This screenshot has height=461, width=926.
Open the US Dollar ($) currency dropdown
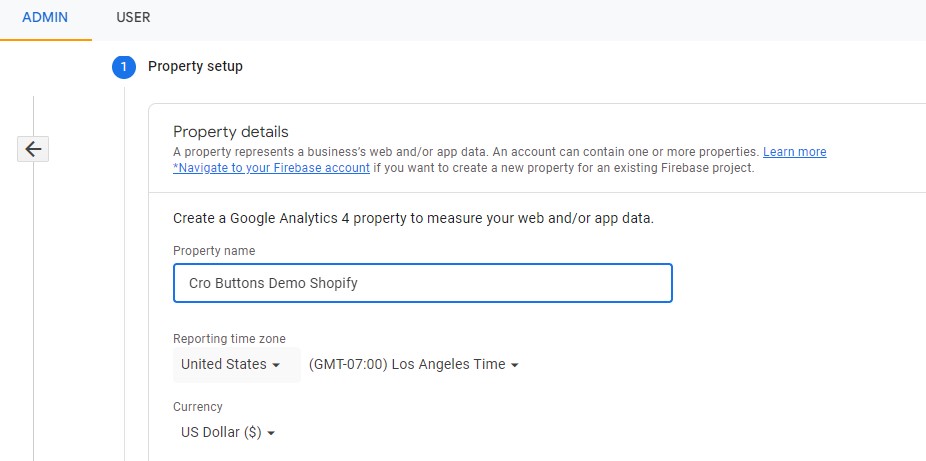228,433
